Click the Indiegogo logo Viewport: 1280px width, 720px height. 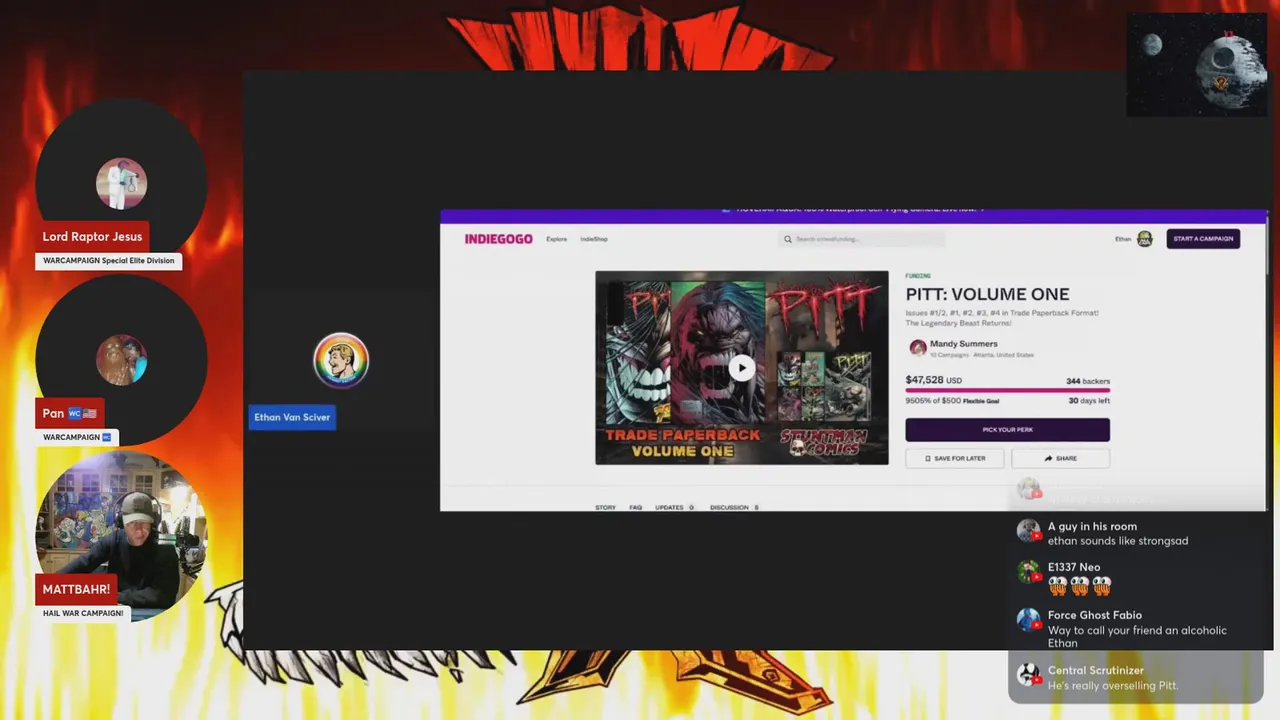[498, 239]
